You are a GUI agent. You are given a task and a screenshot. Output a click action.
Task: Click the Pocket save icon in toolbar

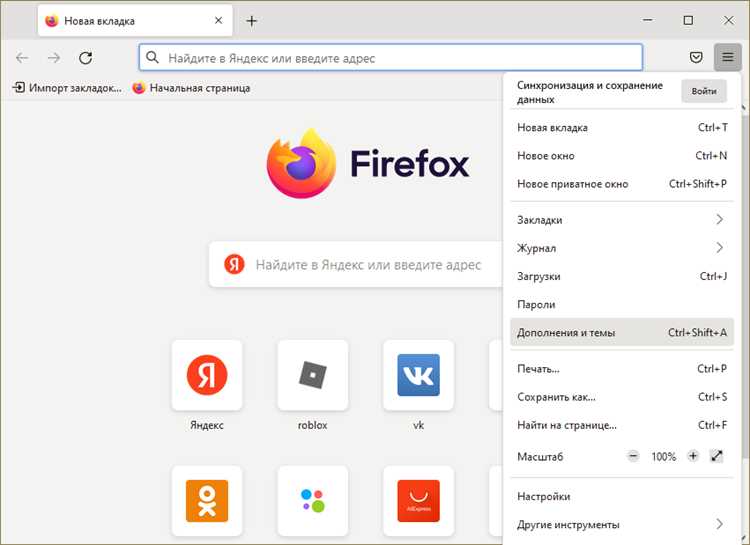point(696,57)
